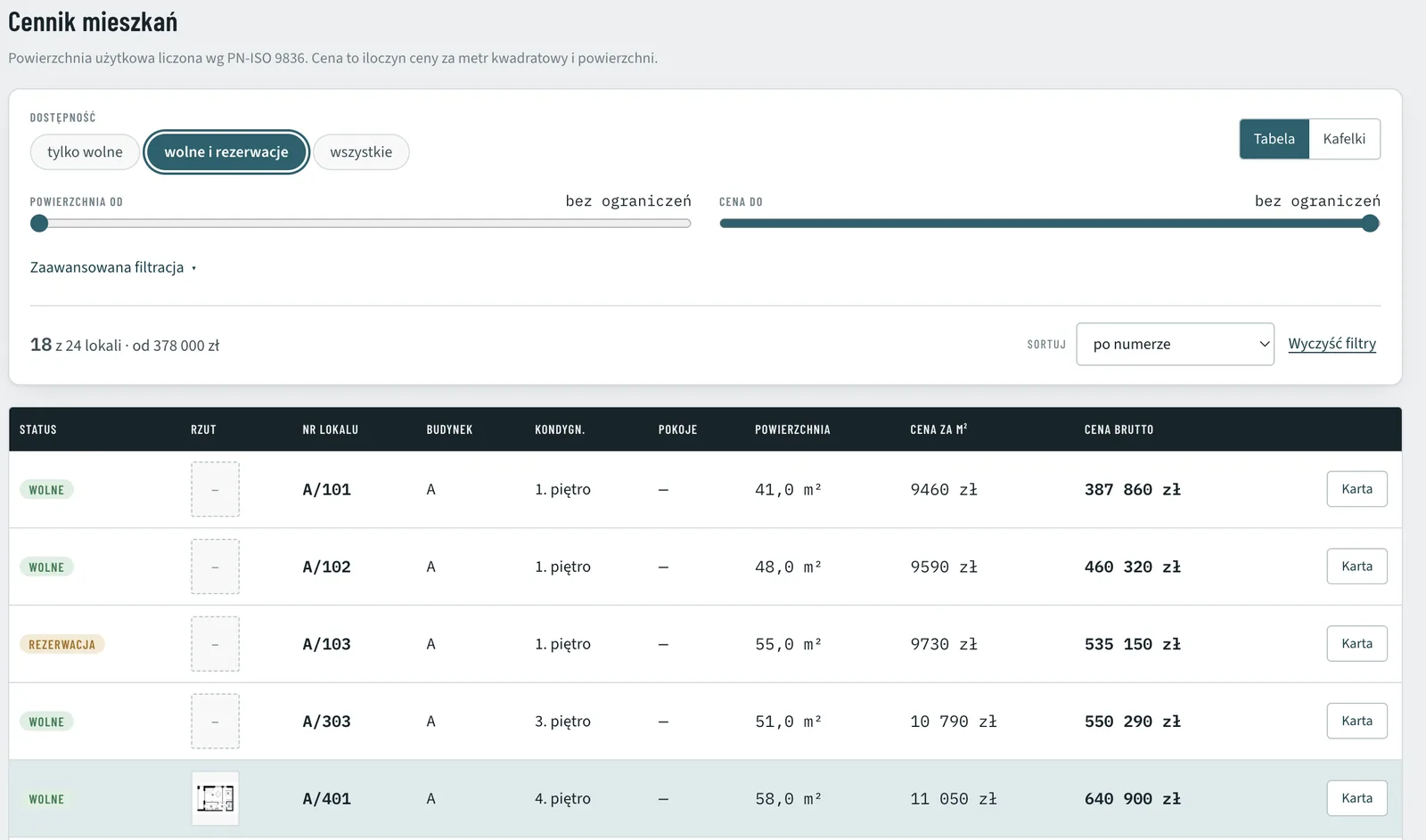This screenshot has width=1426, height=840.
Task: Open Karta for apartment A/401
Action: [x=1356, y=799]
